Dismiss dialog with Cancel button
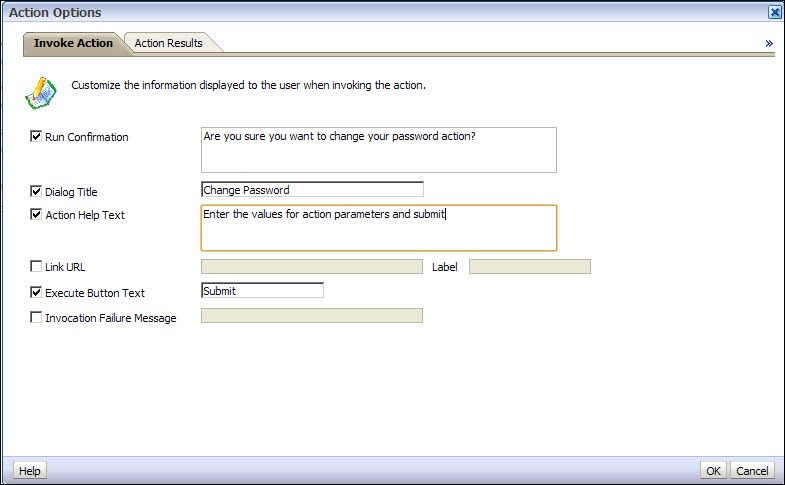Image resolution: width=785 pixels, height=485 pixels. (x=752, y=470)
